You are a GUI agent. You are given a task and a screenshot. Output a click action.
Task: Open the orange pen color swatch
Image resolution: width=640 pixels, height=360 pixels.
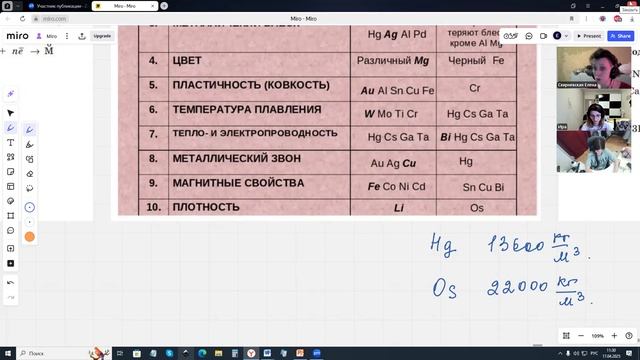pyautogui.click(x=29, y=237)
